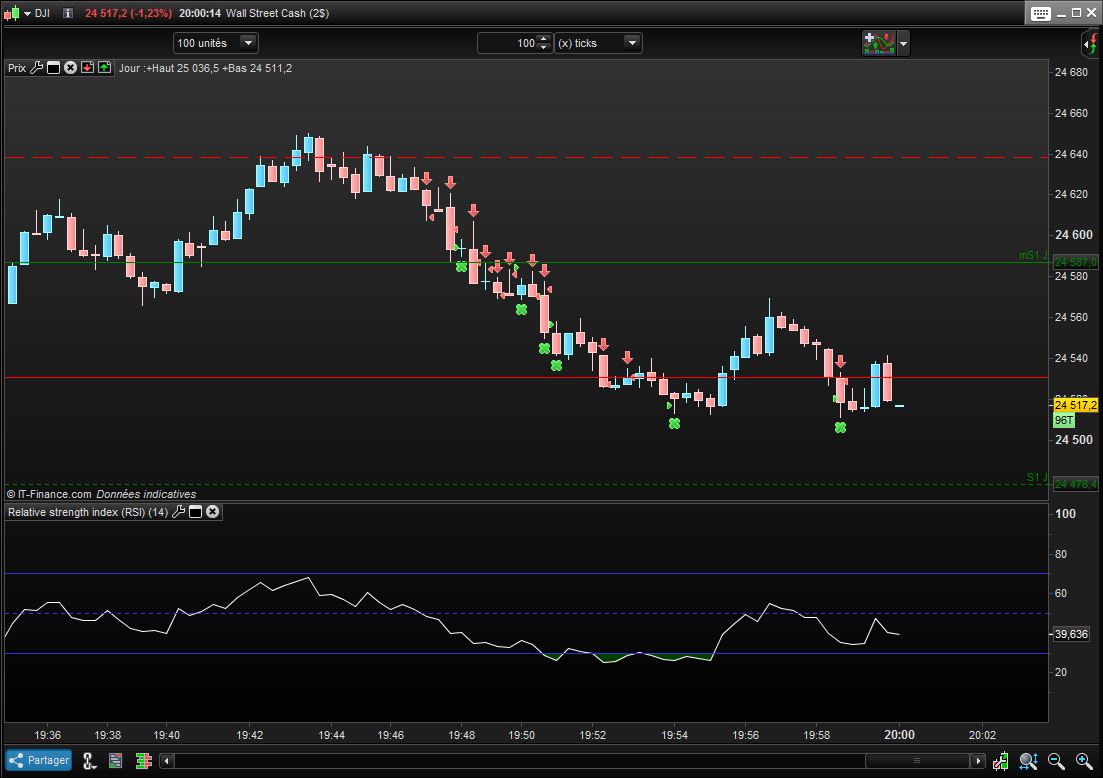This screenshot has width=1103, height=778.
Task: Click the Wall Street Cash (2$) title text
Action: (x=277, y=13)
